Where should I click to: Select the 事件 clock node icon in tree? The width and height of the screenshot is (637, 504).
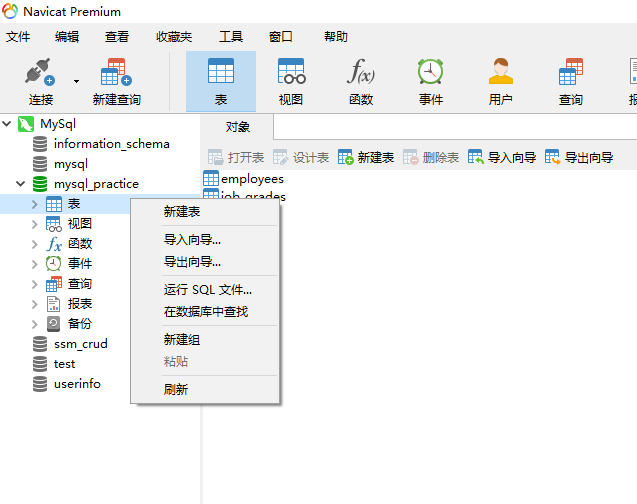[x=54, y=264]
